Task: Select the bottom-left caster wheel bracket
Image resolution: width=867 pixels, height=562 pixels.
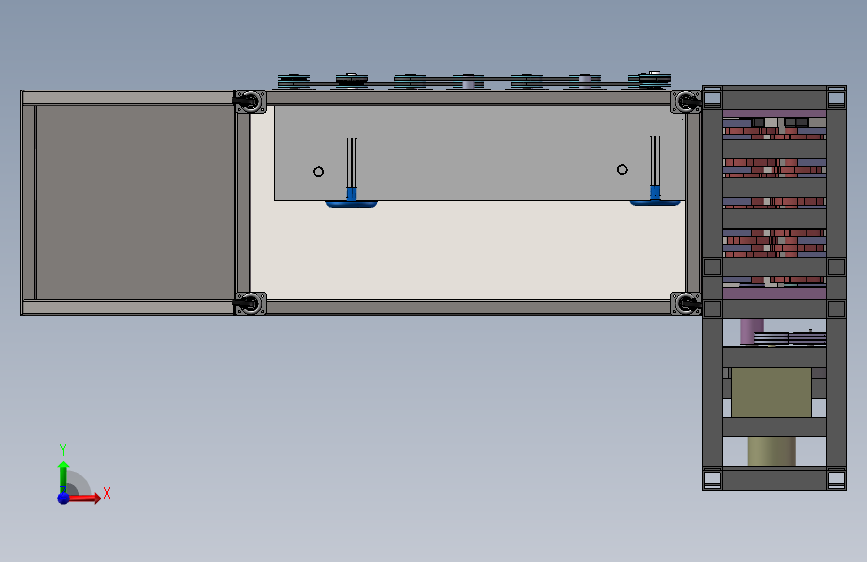Action: [x=250, y=304]
